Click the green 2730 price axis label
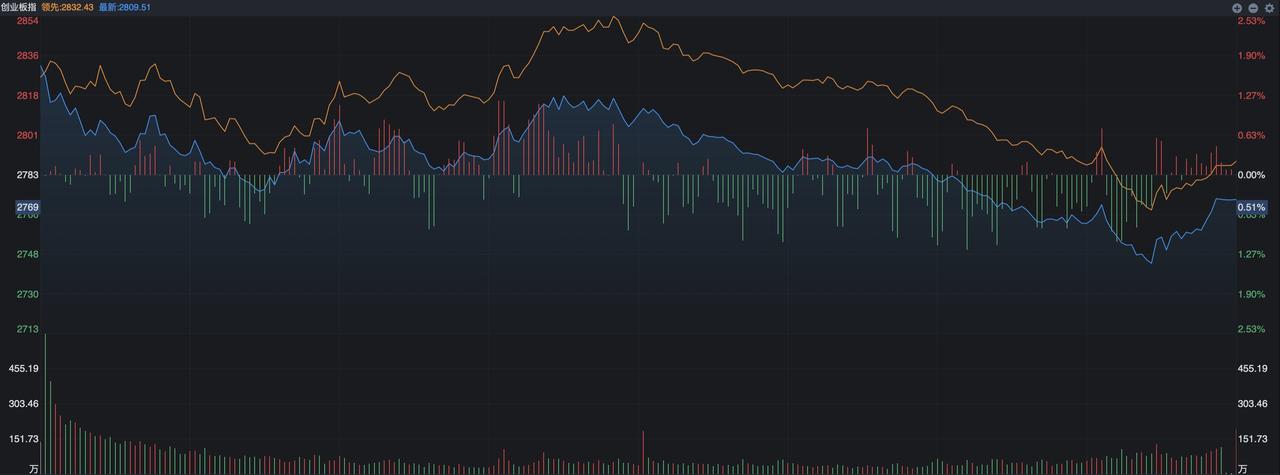Screen dimensions: 1280x475 [x=28, y=294]
